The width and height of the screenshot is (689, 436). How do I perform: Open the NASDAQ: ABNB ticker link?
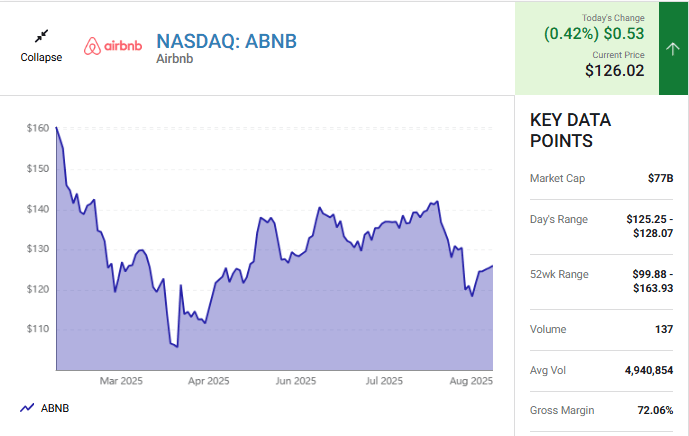226,41
